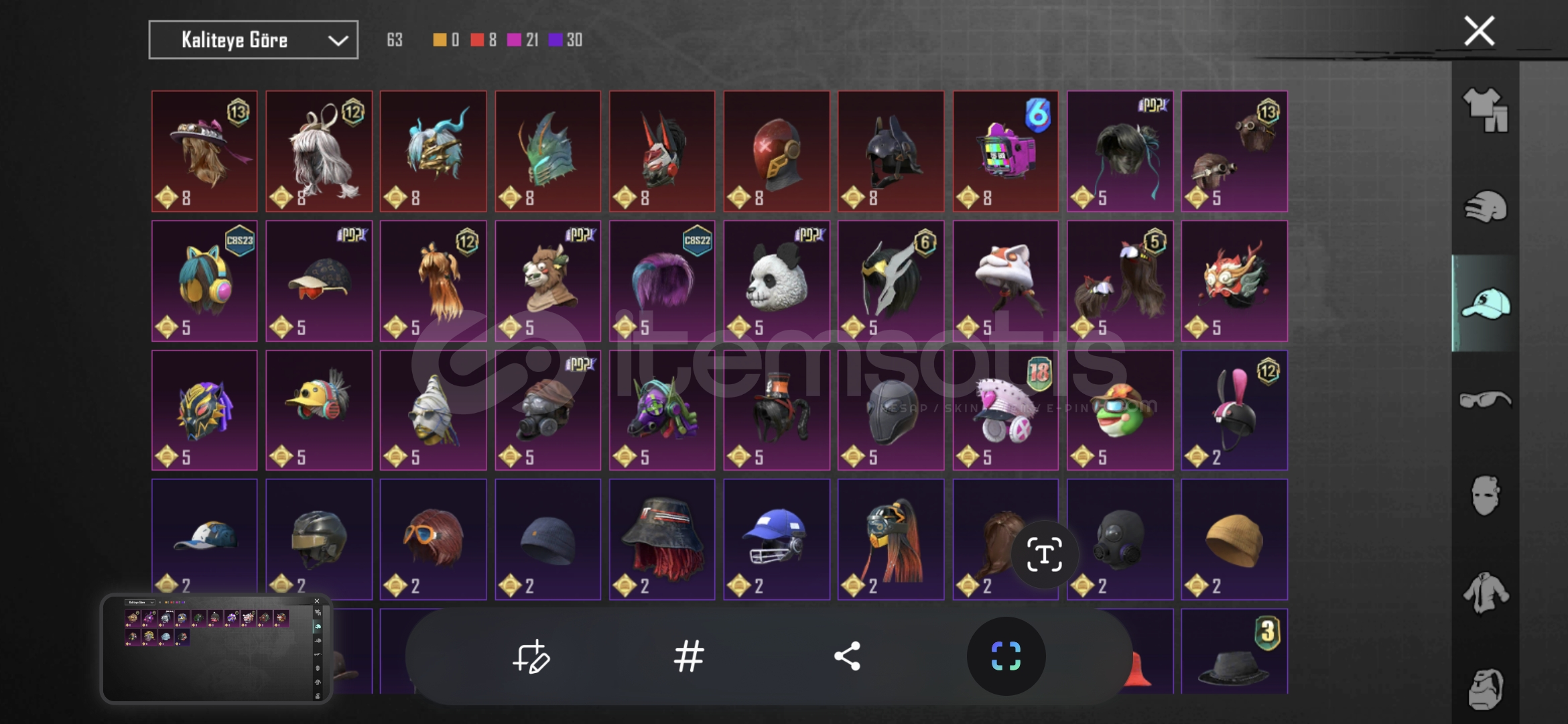Add a hashtag tag to screenshot

[689, 656]
